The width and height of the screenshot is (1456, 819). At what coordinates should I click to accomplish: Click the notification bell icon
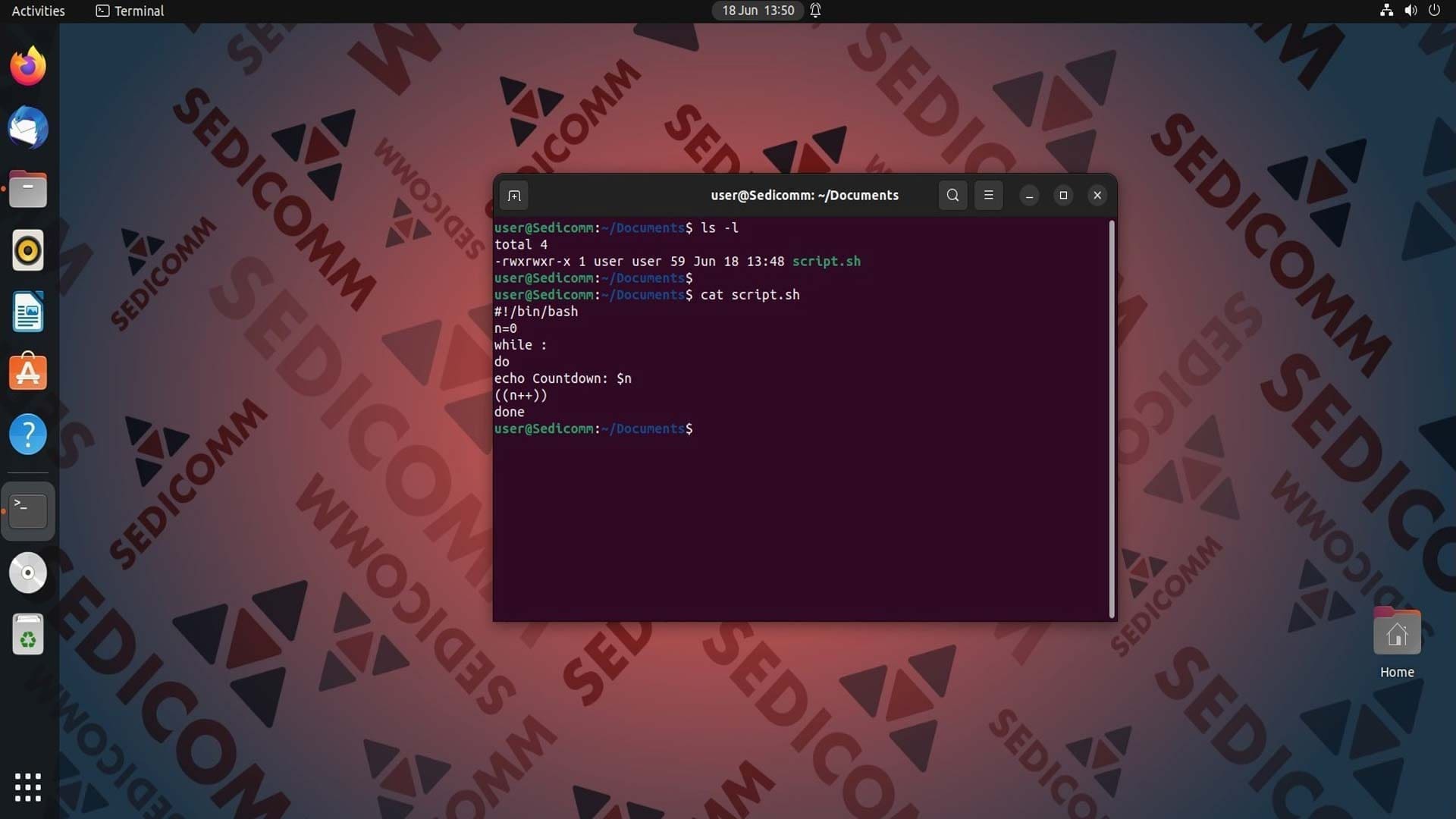coord(815,11)
